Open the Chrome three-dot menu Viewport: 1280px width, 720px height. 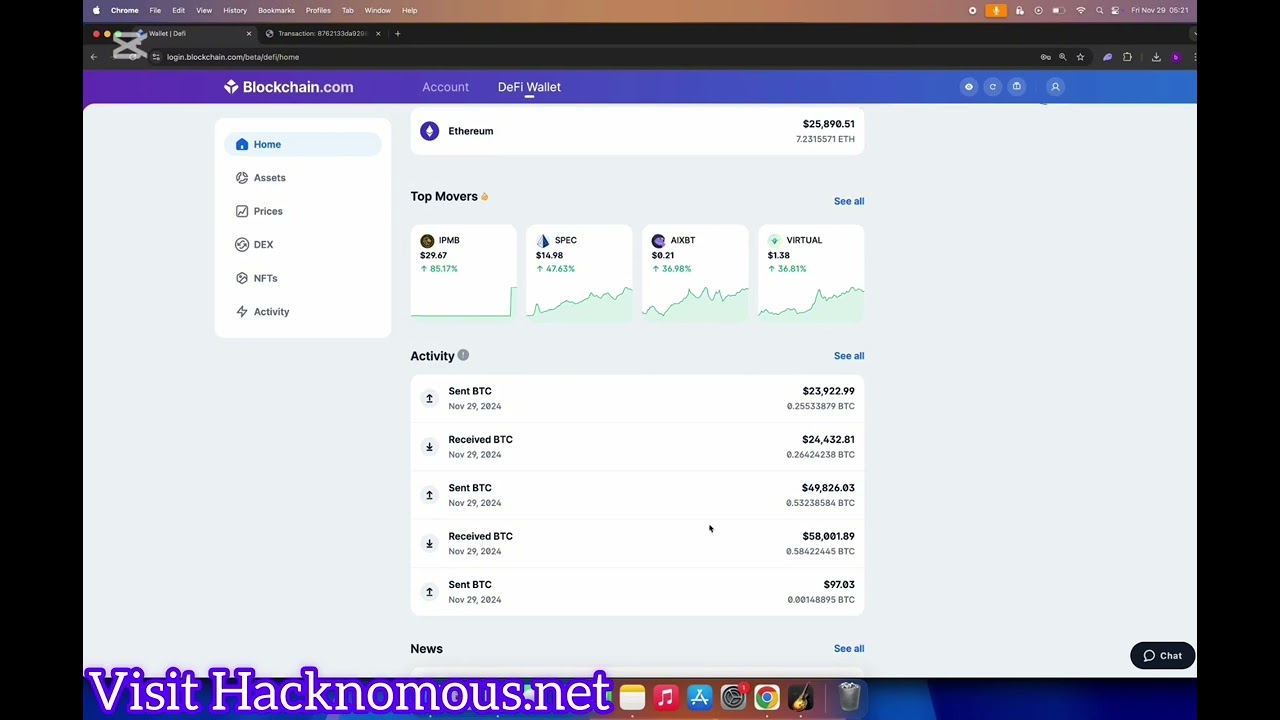tap(1194, 57)
